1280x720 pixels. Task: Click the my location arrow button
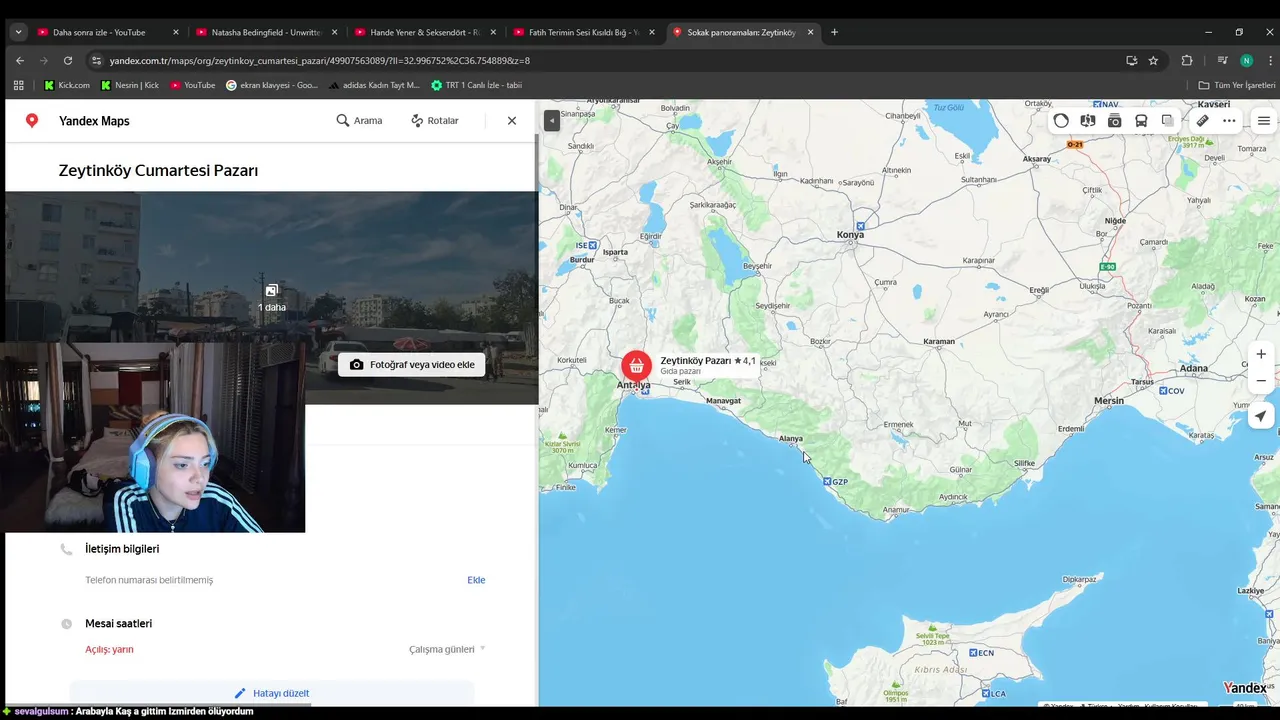pyautogui.click(x=1261, y=416)
